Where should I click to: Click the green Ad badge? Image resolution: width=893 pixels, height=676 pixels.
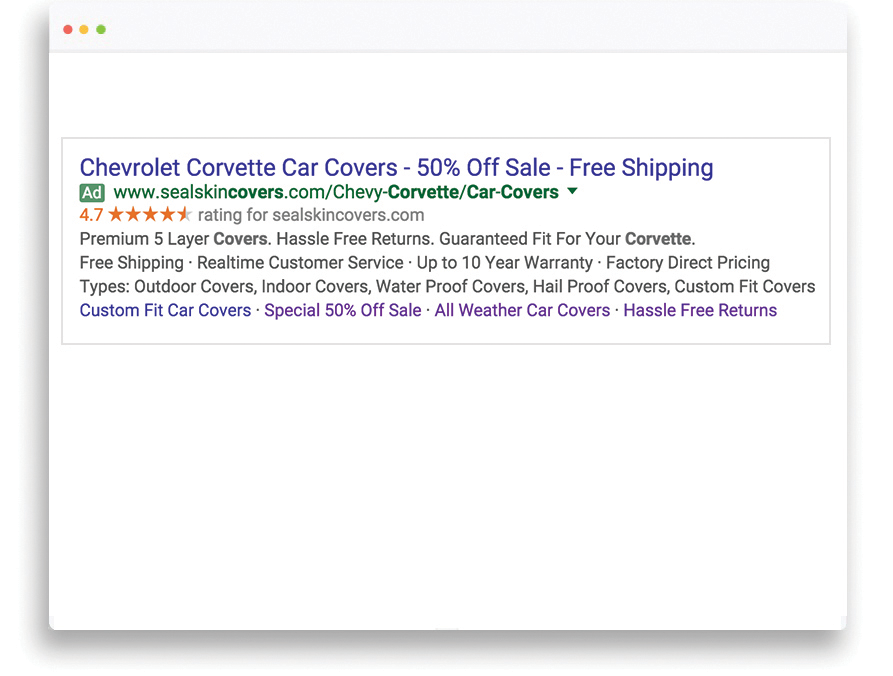click(91, 192)
